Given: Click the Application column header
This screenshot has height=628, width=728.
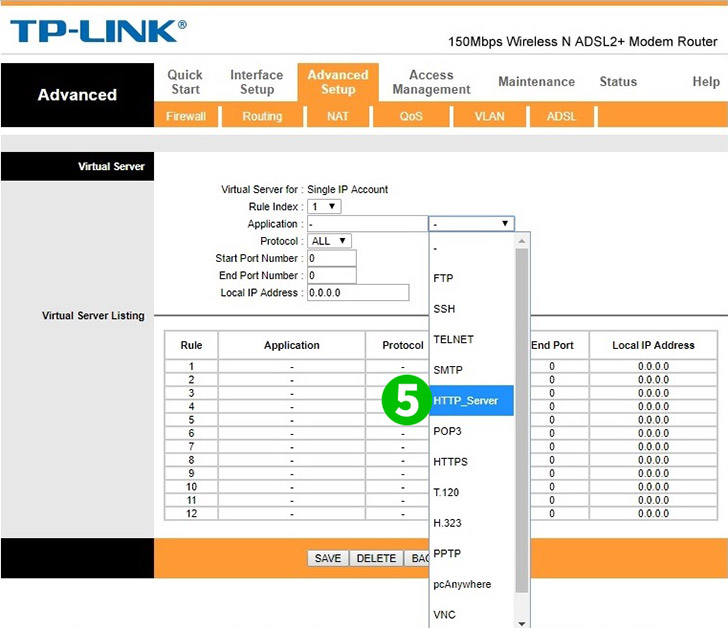Looking at the screenshot, I should click(x=292, y=345).
